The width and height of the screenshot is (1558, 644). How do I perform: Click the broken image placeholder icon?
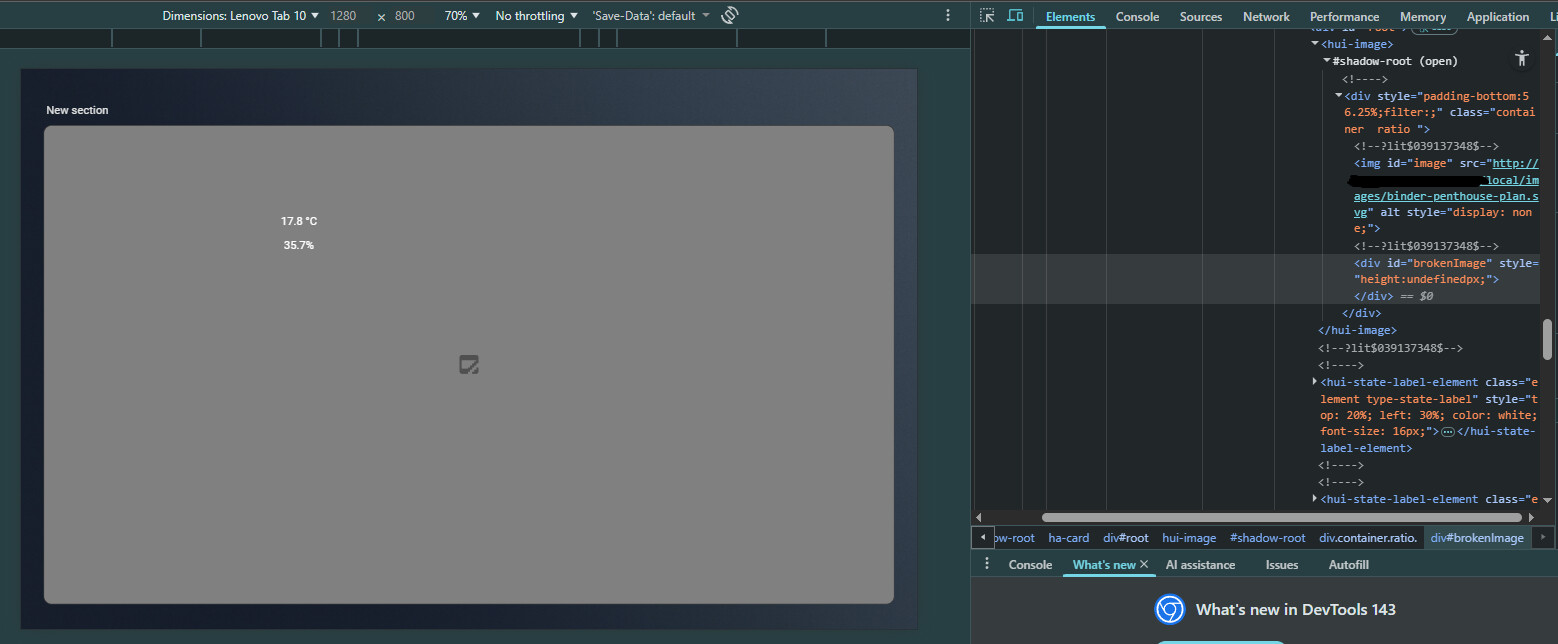click(x=469, y=365)
